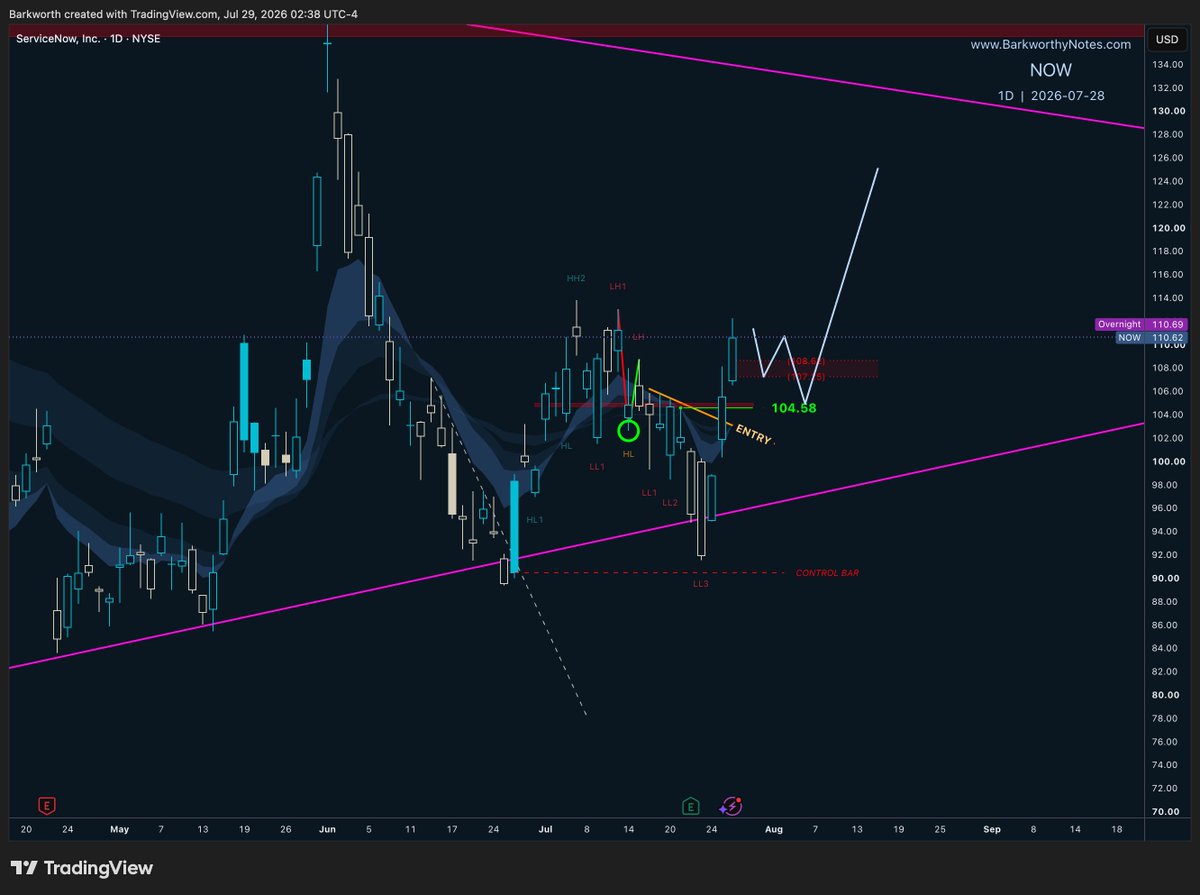Click the Overnight 110.69 price label
The width and height of the screenshot is (1200, 895).
click(1140, 324)
